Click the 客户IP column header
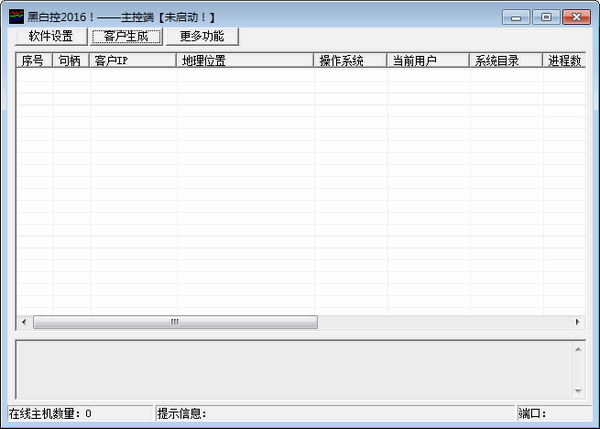600x429 pixels. [133, 60]
